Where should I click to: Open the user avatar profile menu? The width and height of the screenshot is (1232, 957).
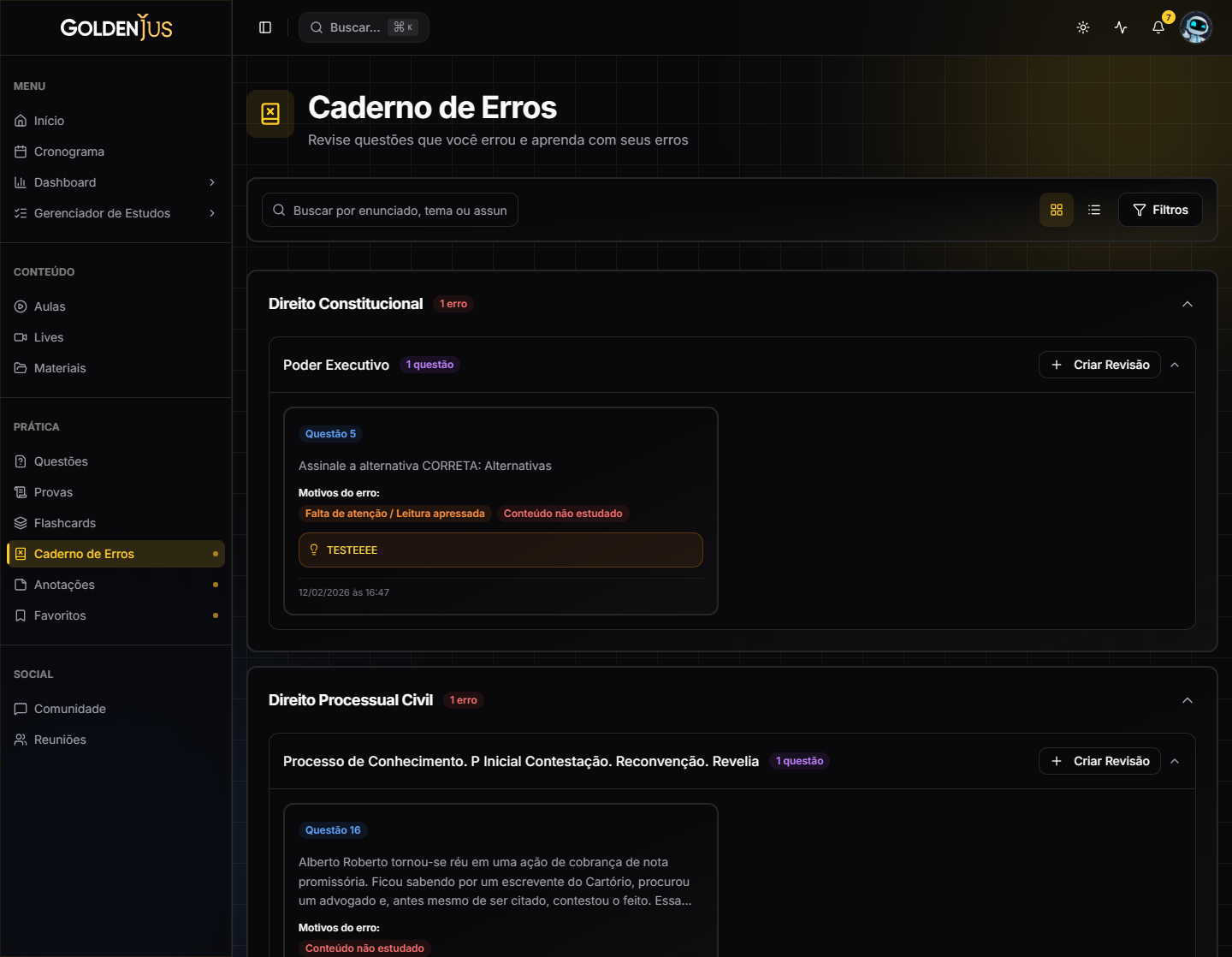[x=1196, y=27]
